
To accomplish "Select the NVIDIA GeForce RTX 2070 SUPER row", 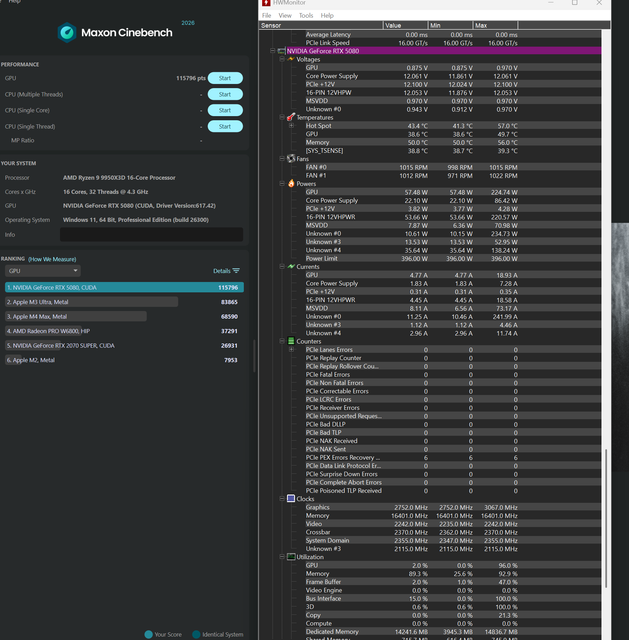I will (x=122, y=345).
